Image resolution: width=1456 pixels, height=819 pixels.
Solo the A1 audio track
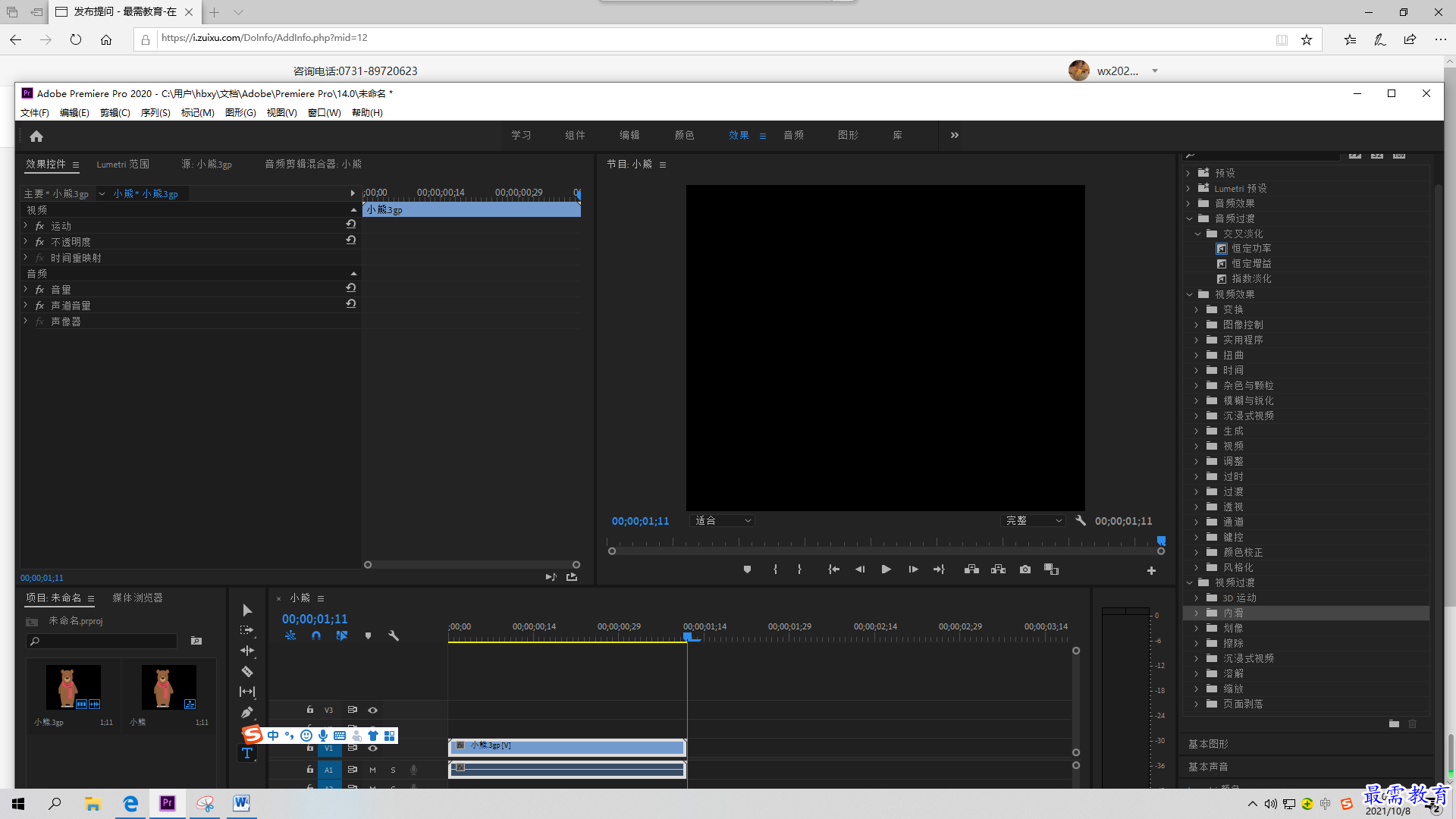[393, 770]
